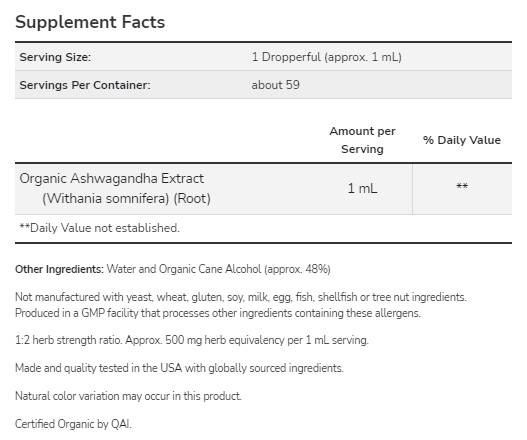527x440 pixels.
Task: Select the Servings Per Container label
Action: tap(85, 85)
